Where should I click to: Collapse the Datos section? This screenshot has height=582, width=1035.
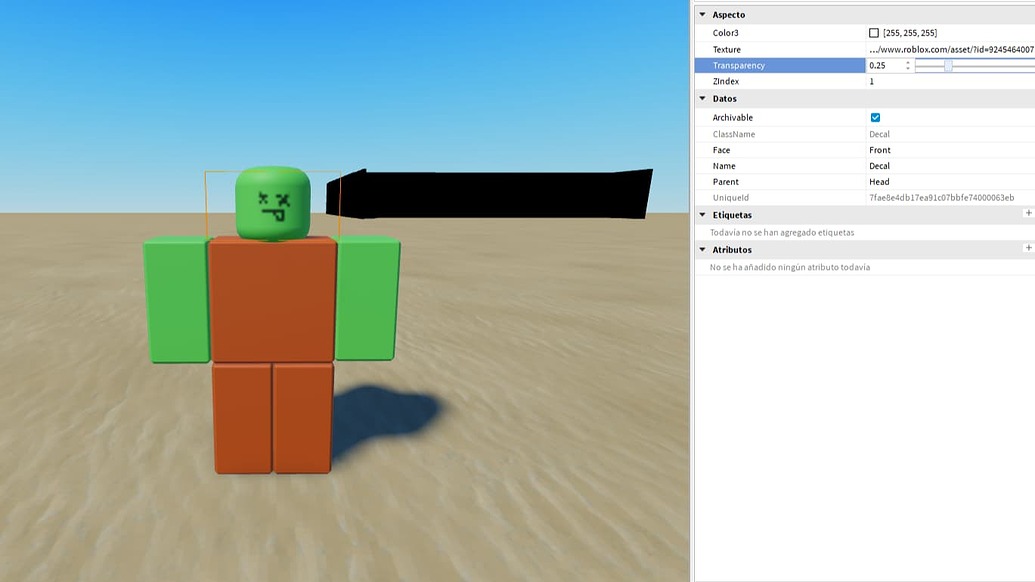(x=704, y=98)
